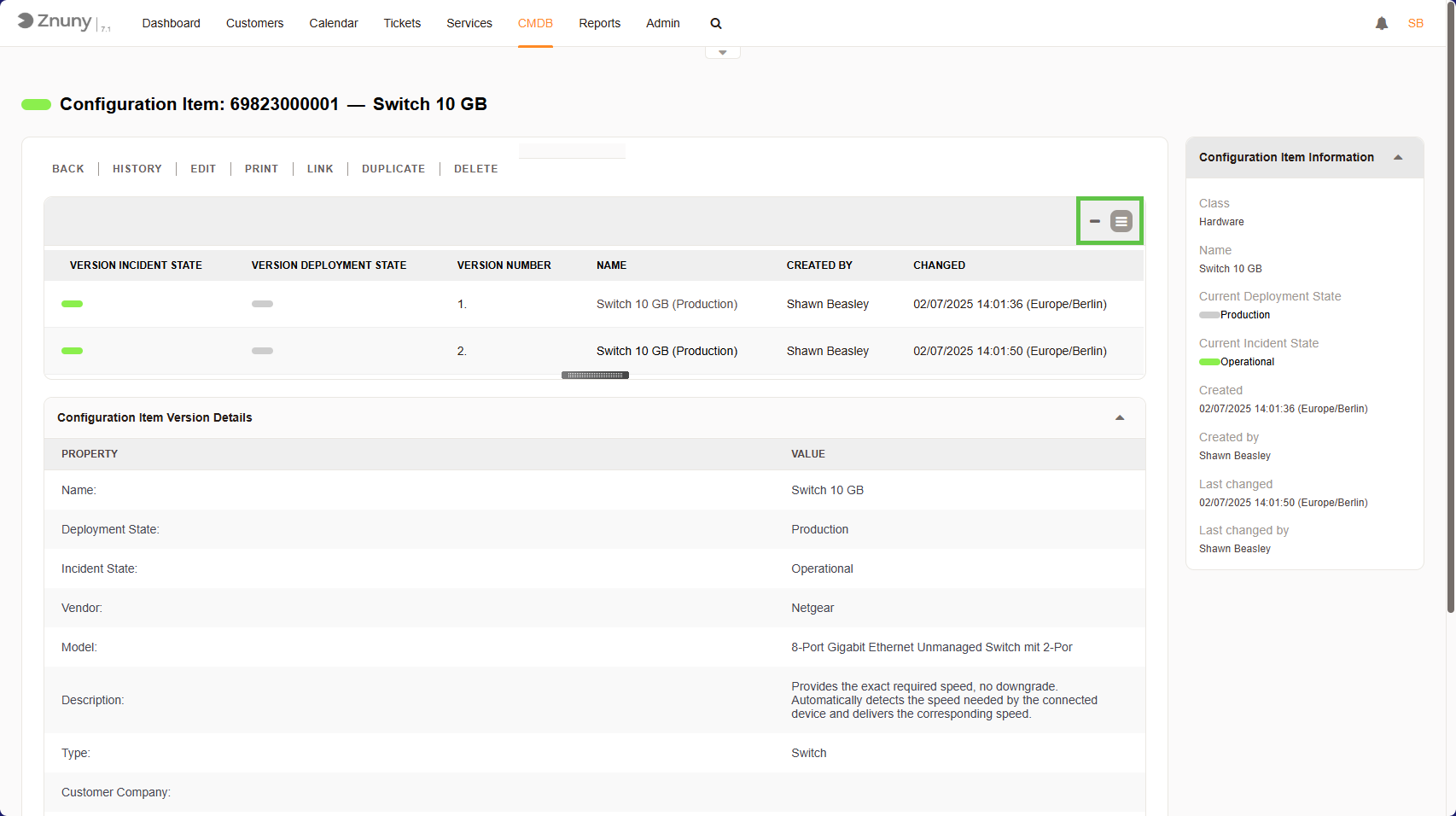Open the Services menu
Image resolution: width=1456 pixels, height=816 pixels.
[x=469, y=23]
